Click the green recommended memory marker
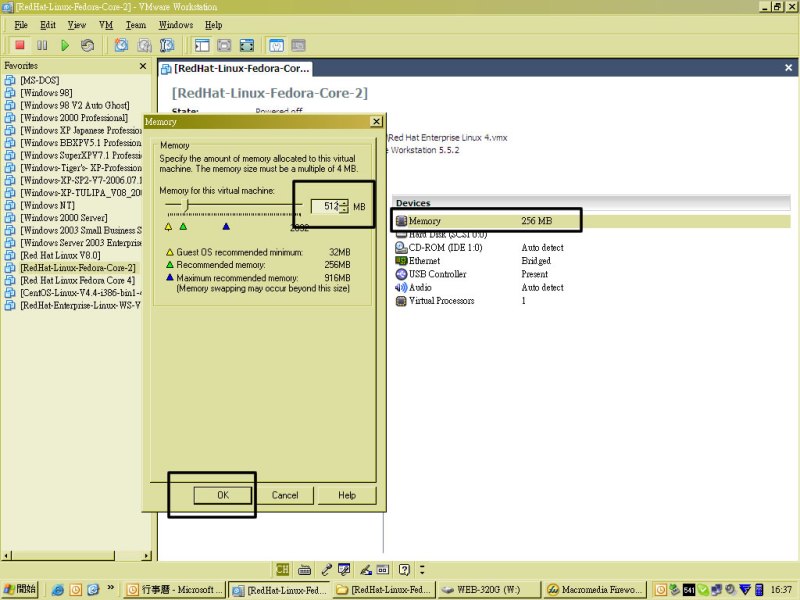 coord(183,227)
